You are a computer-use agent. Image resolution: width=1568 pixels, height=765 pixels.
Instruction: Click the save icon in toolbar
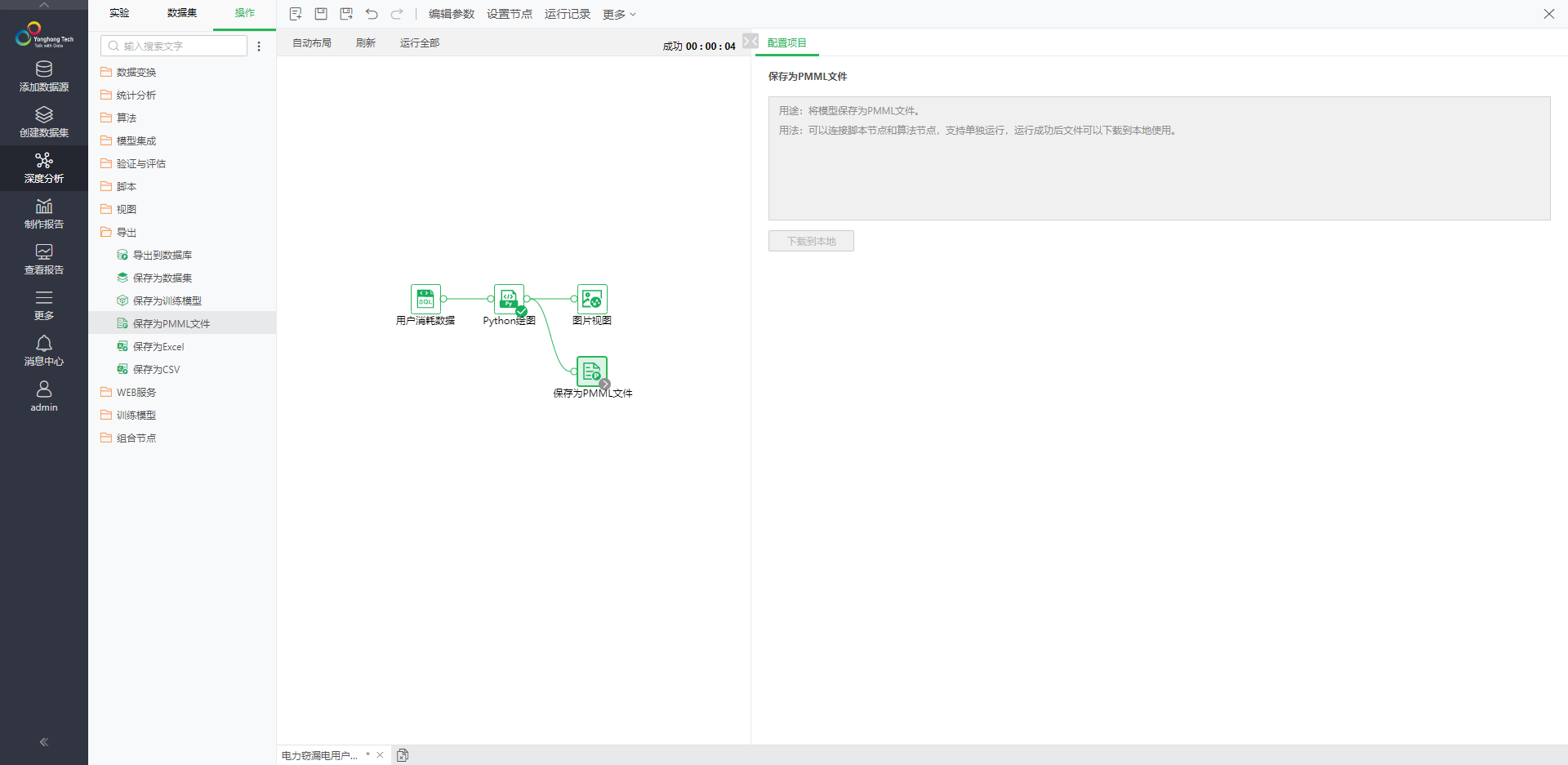(x=321, y=14)
